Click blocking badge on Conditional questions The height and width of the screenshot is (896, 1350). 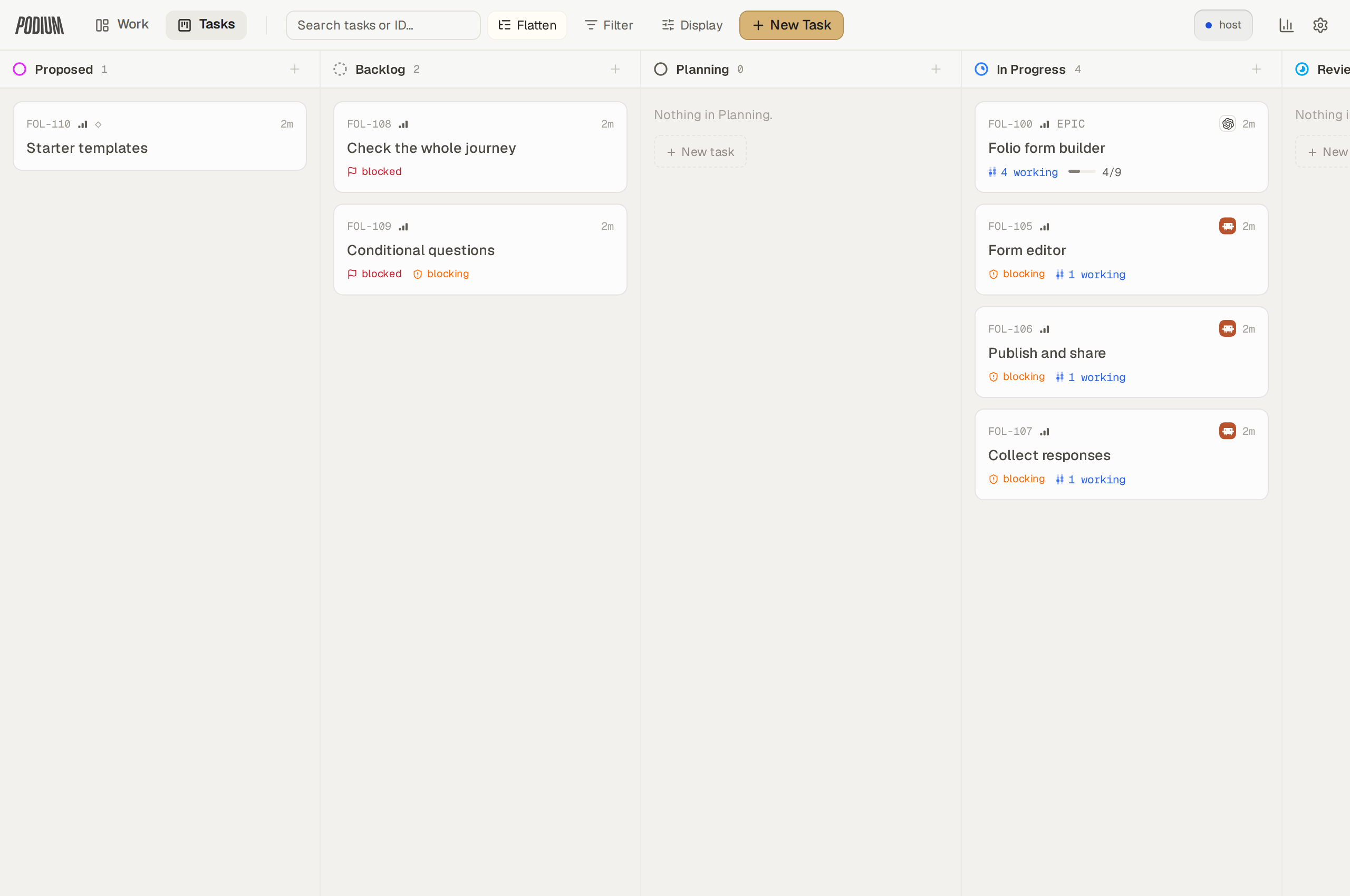441,274
